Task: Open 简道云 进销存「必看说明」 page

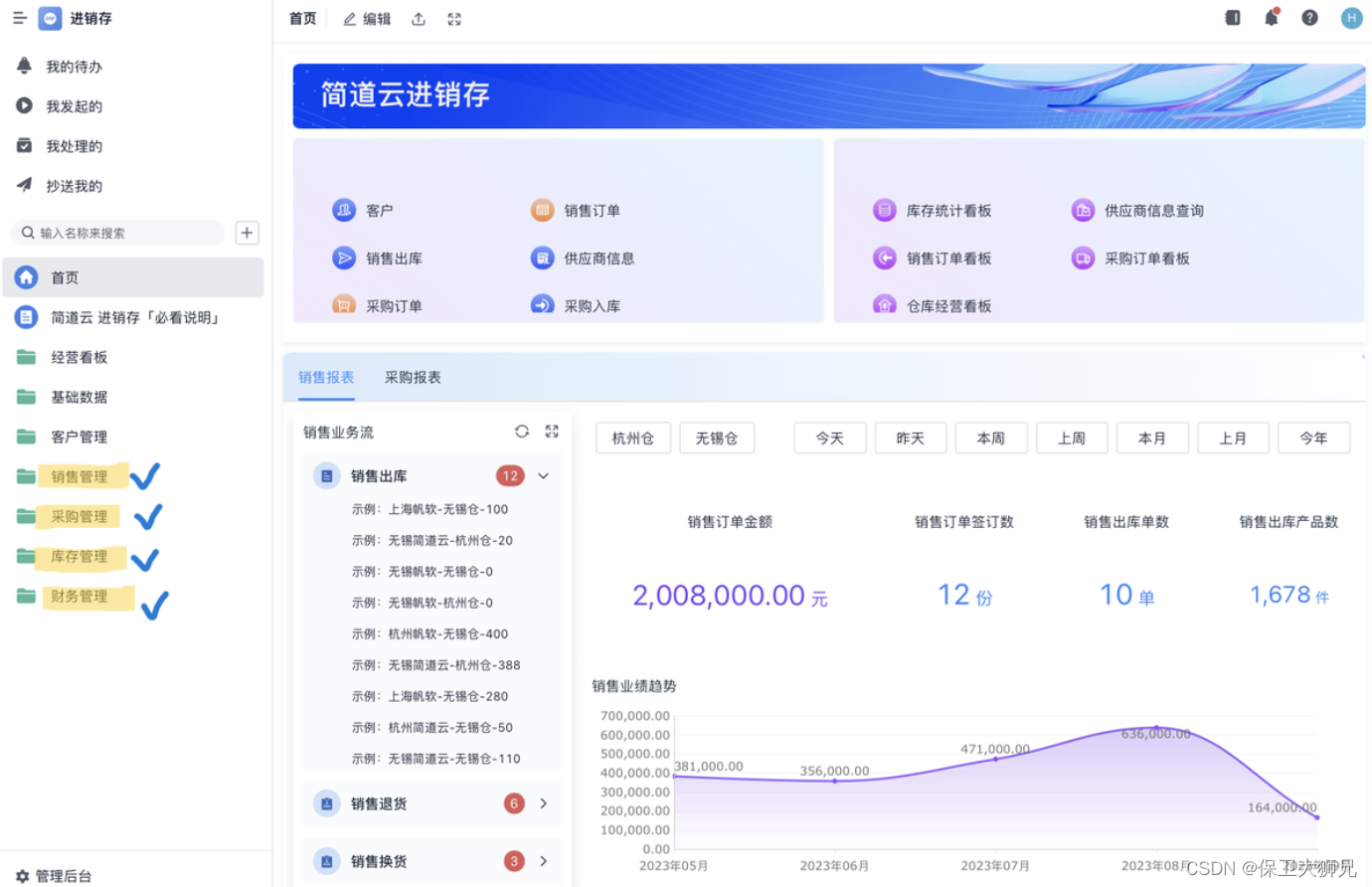Action: click(x=134, y=317)
